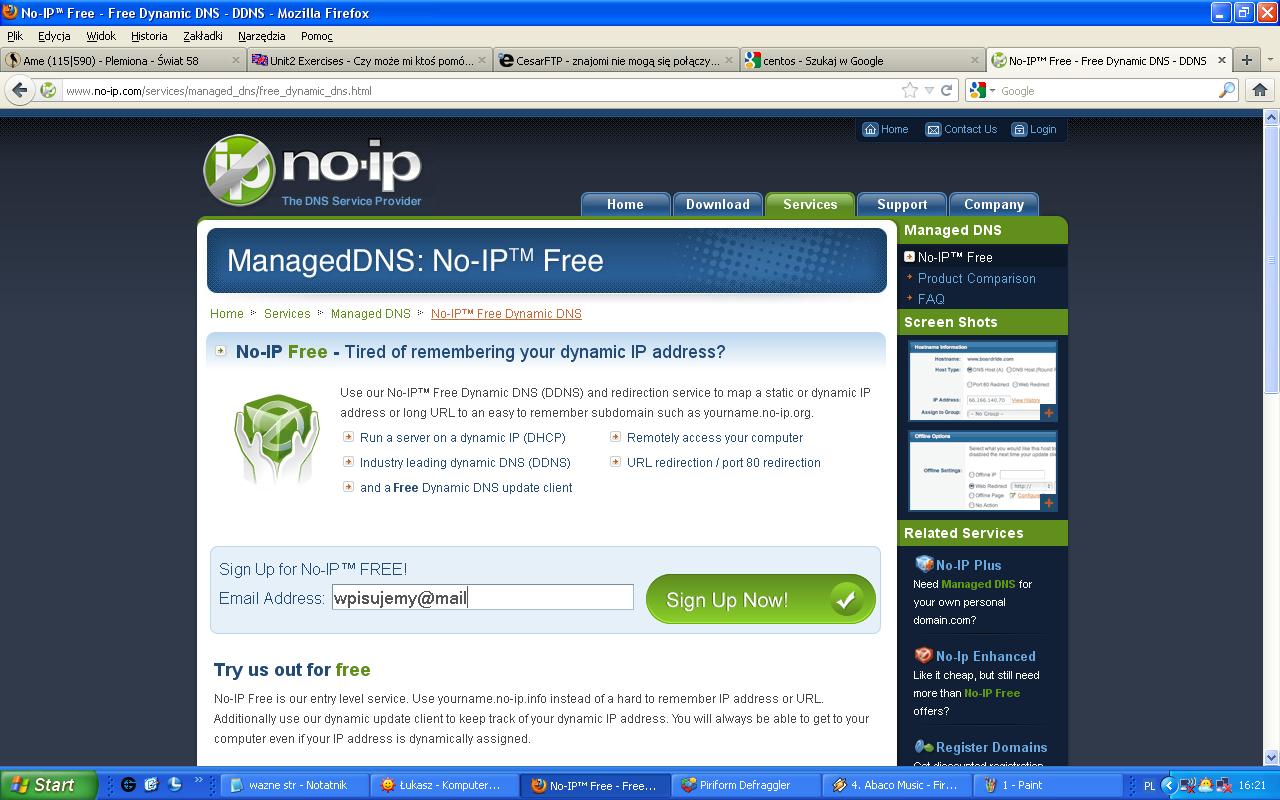
Task: Click the first quick launch icon beside Start
Action: coord(128,785)
